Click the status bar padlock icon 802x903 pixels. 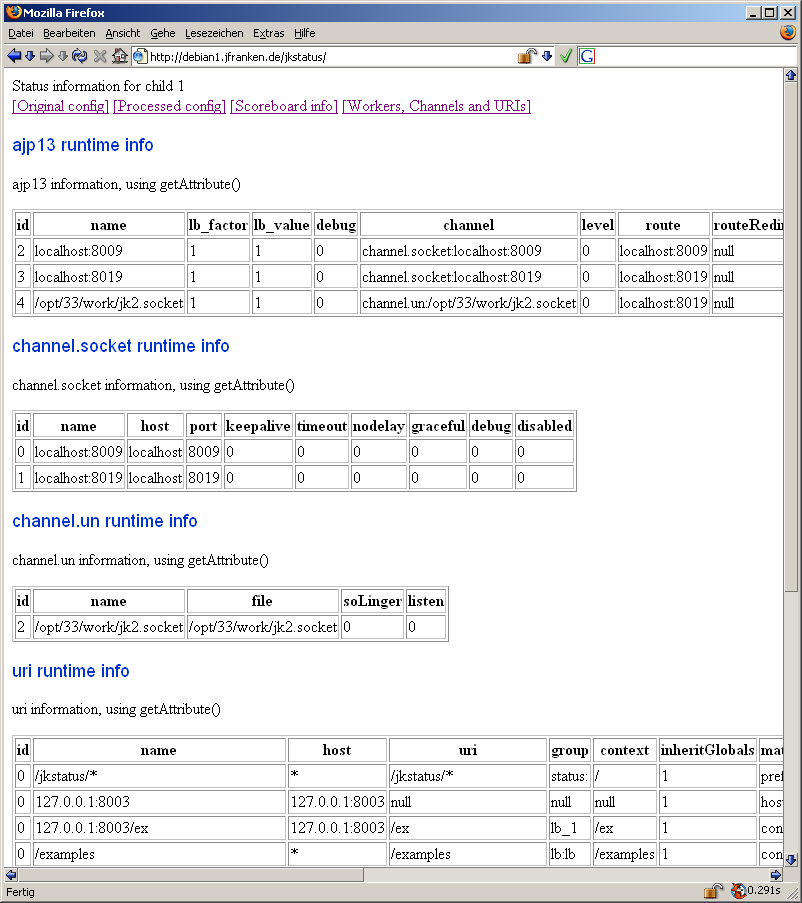click(713, 891)
